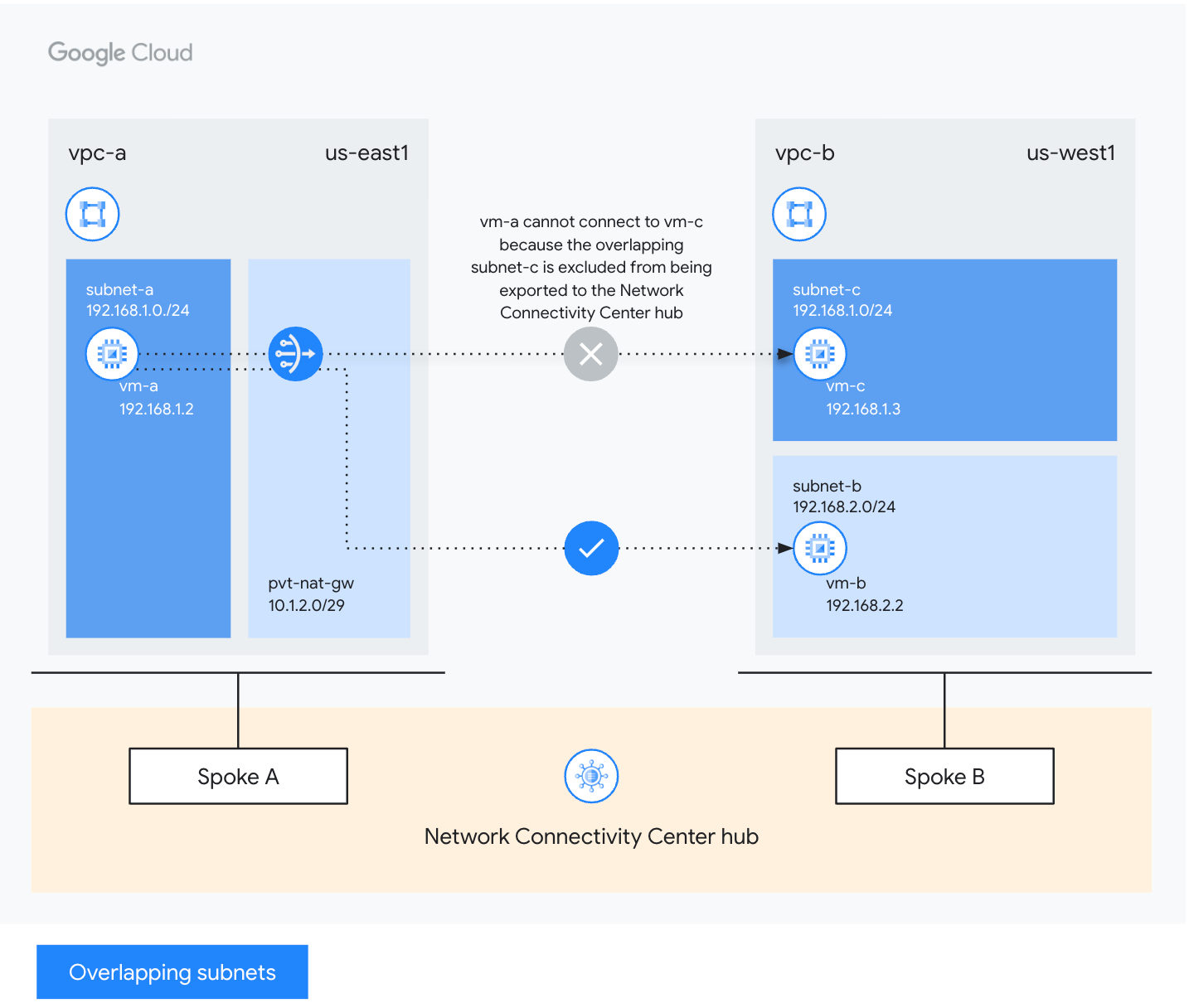Select the vm-a compute instance icon
This screenshot has width=1189, height=1008.
point(112,354)
